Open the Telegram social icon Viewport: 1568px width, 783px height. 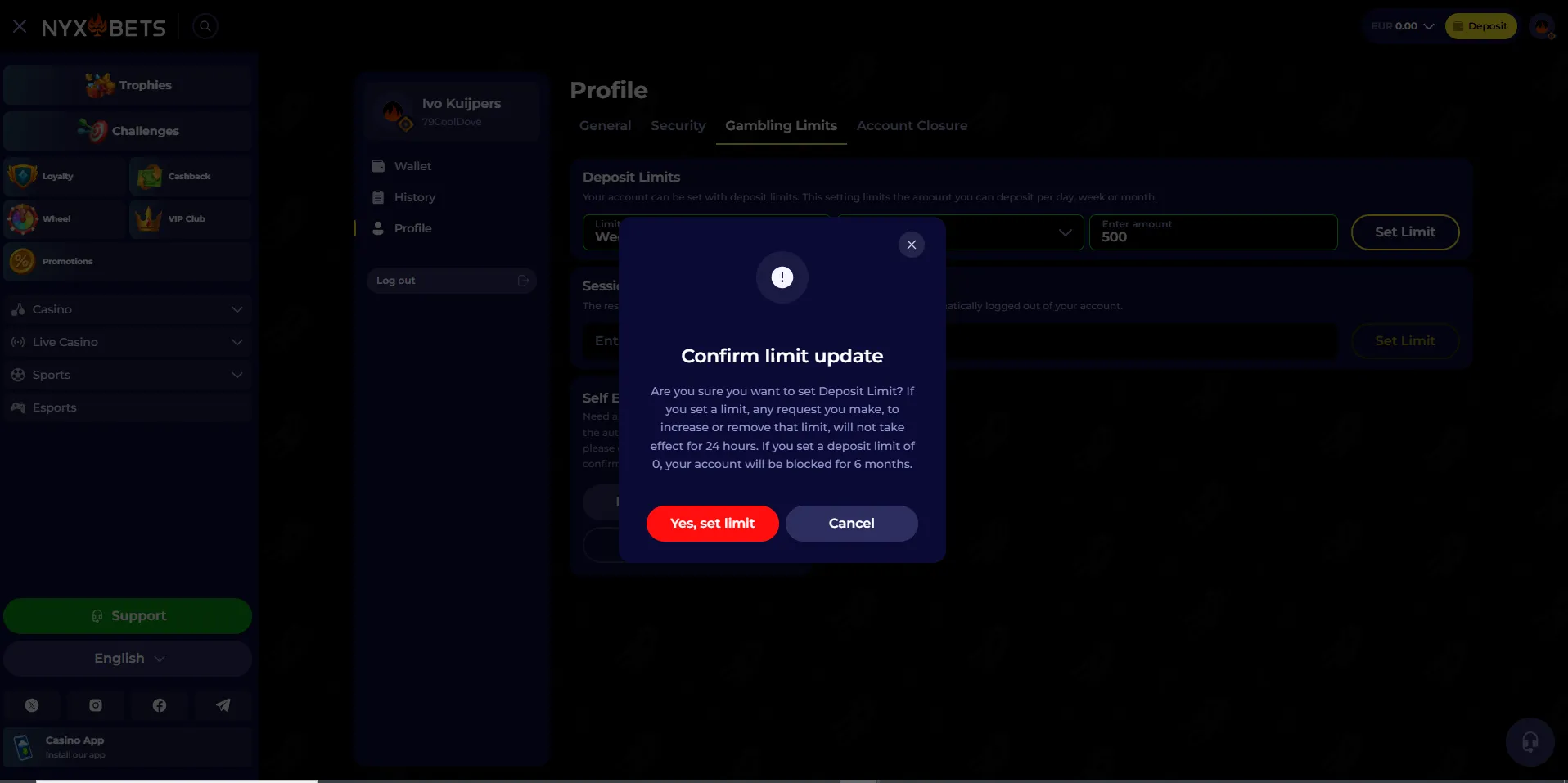tap(223, 705)
